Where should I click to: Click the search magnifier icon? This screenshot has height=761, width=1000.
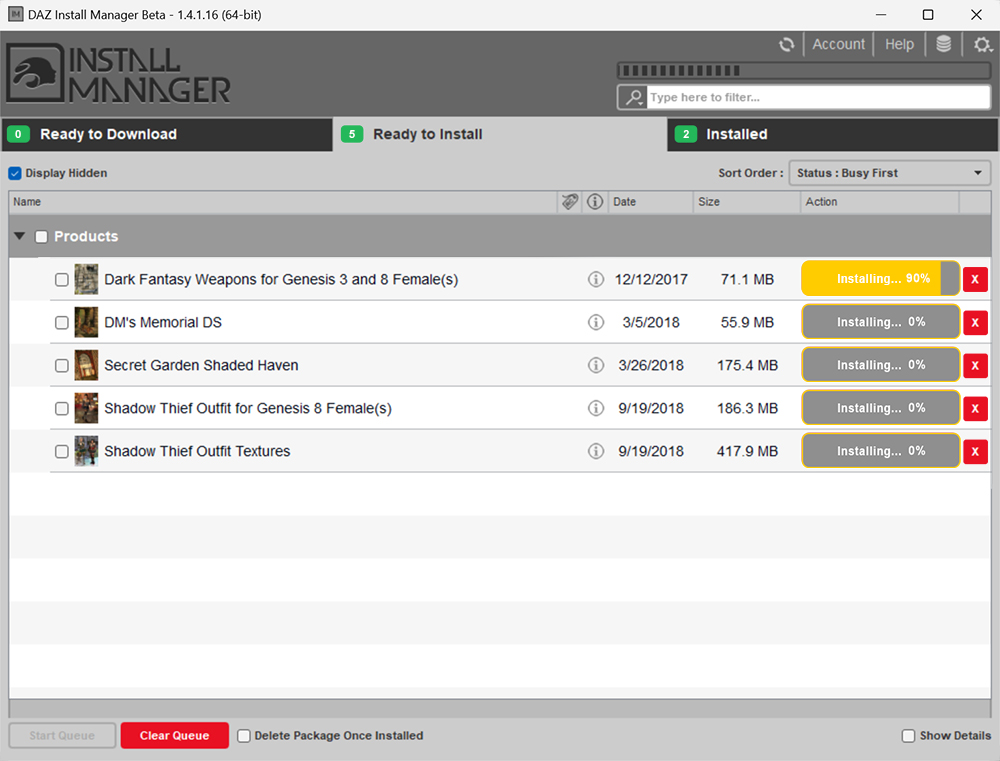[632, 97]
